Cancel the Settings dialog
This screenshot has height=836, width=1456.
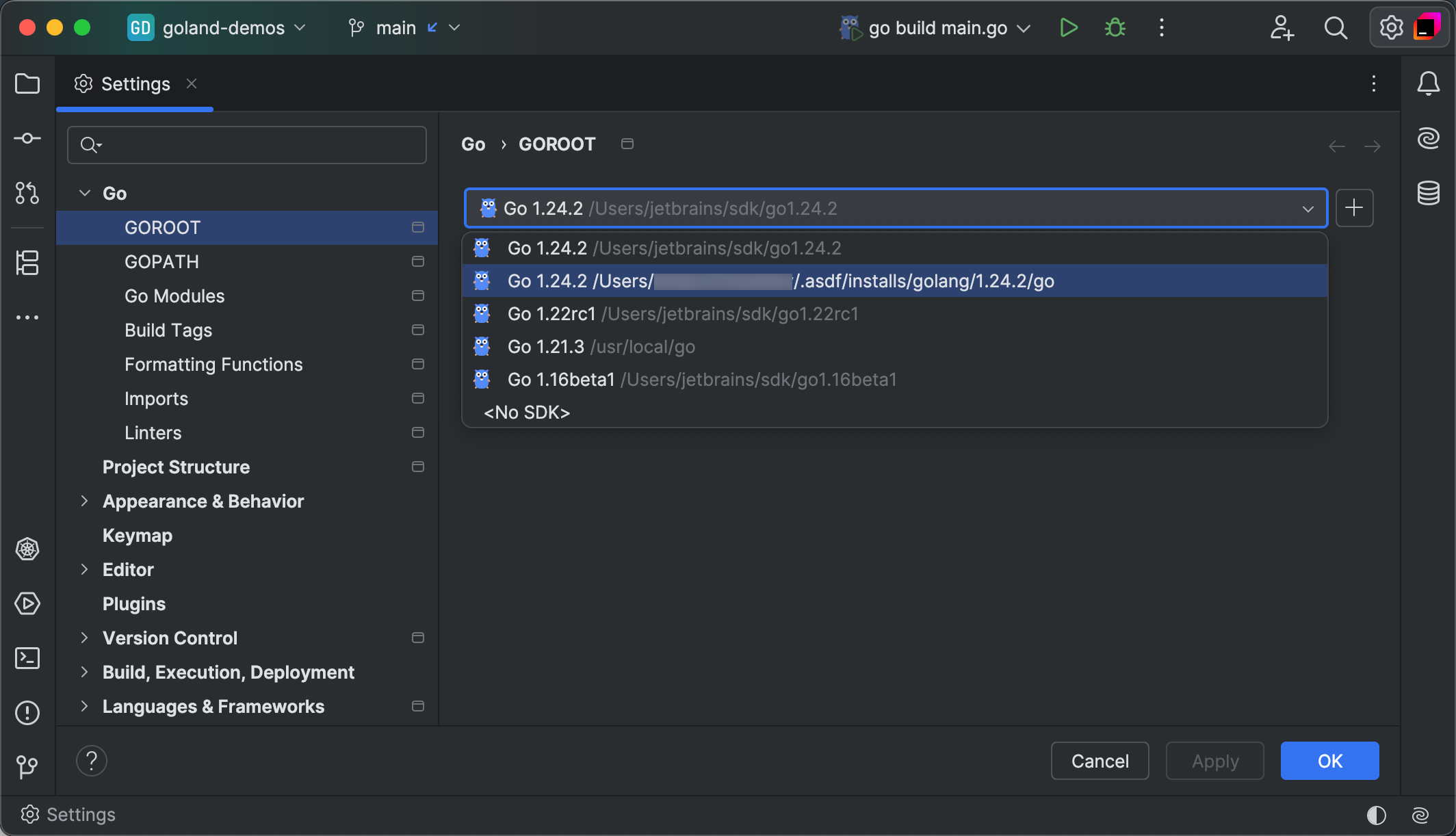[1100, 761]
